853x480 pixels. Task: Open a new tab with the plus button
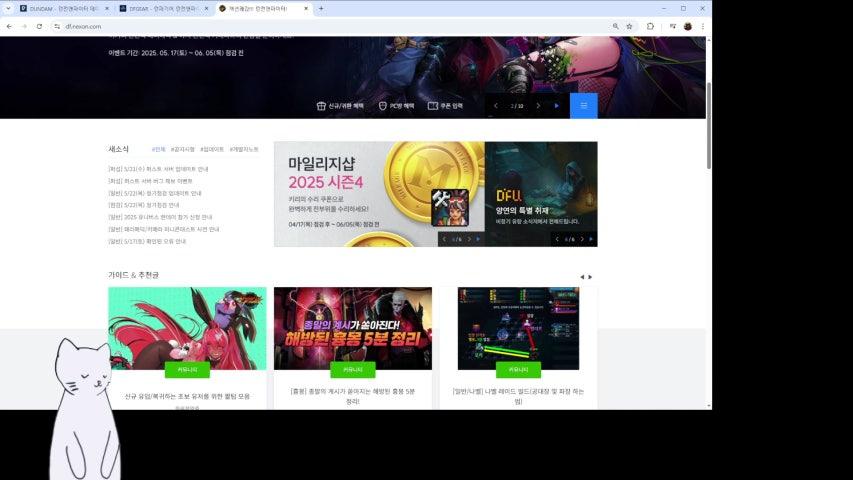coord(321,8)
